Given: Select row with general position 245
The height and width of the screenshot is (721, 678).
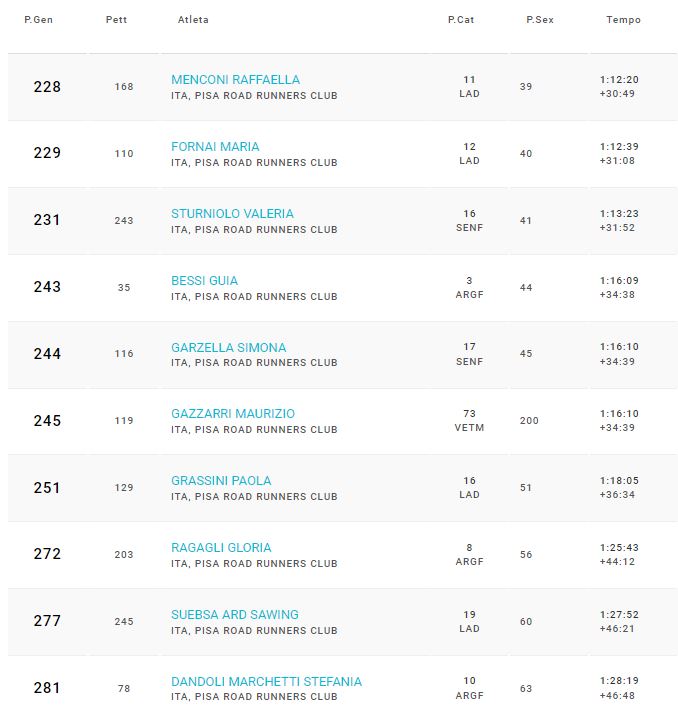Looking at the screenshot, I should tap(343, 421).
